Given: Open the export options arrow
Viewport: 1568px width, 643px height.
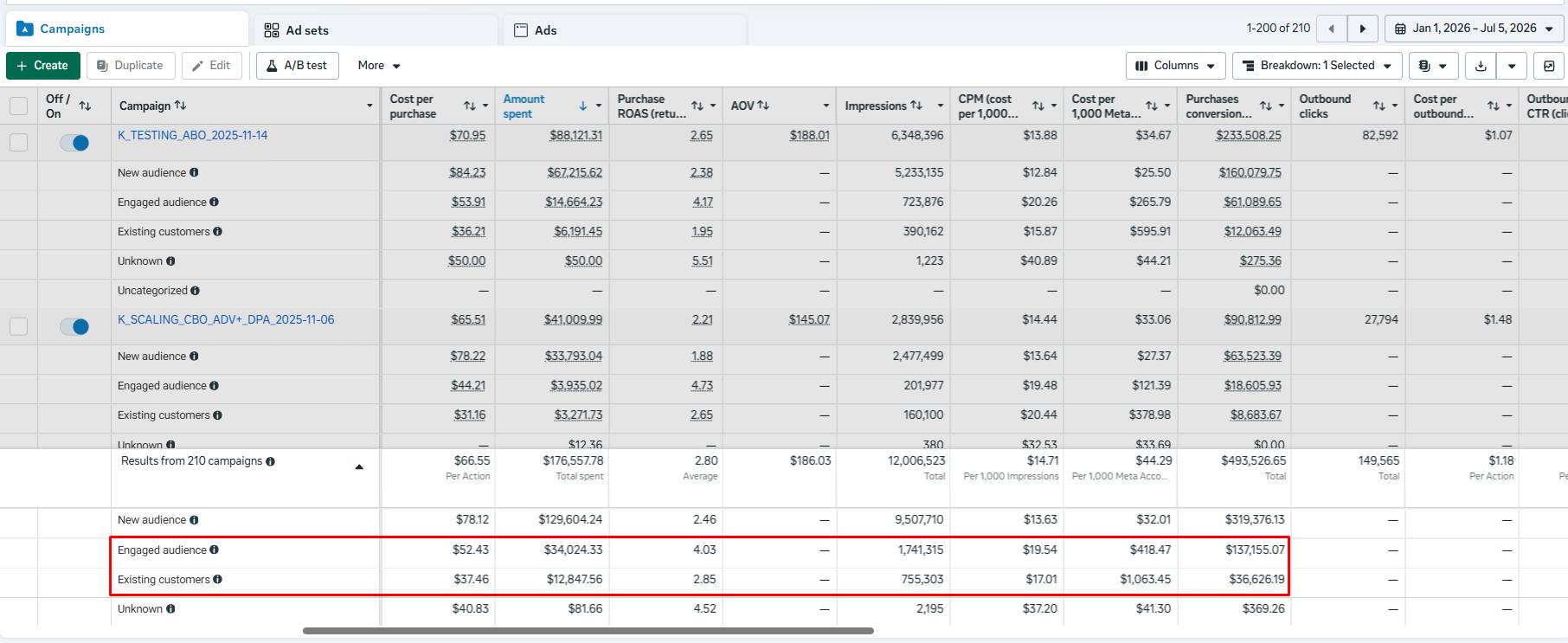Looking at the screenshot, I should point(1511,66).
